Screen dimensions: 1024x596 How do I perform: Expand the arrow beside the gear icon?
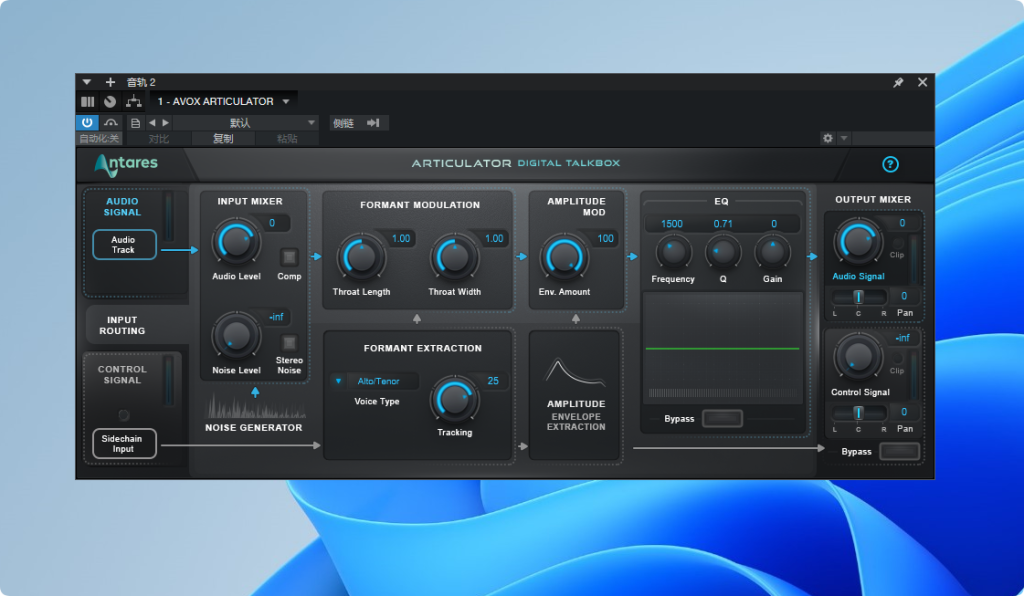(844, 138)
